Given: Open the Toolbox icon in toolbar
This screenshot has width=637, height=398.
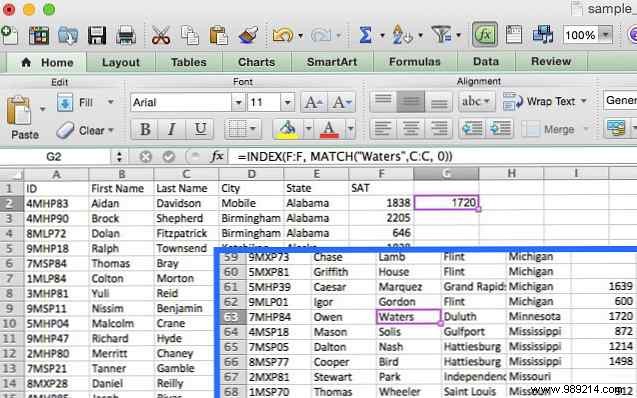Looking at the screenshot, I should point(514,35).
